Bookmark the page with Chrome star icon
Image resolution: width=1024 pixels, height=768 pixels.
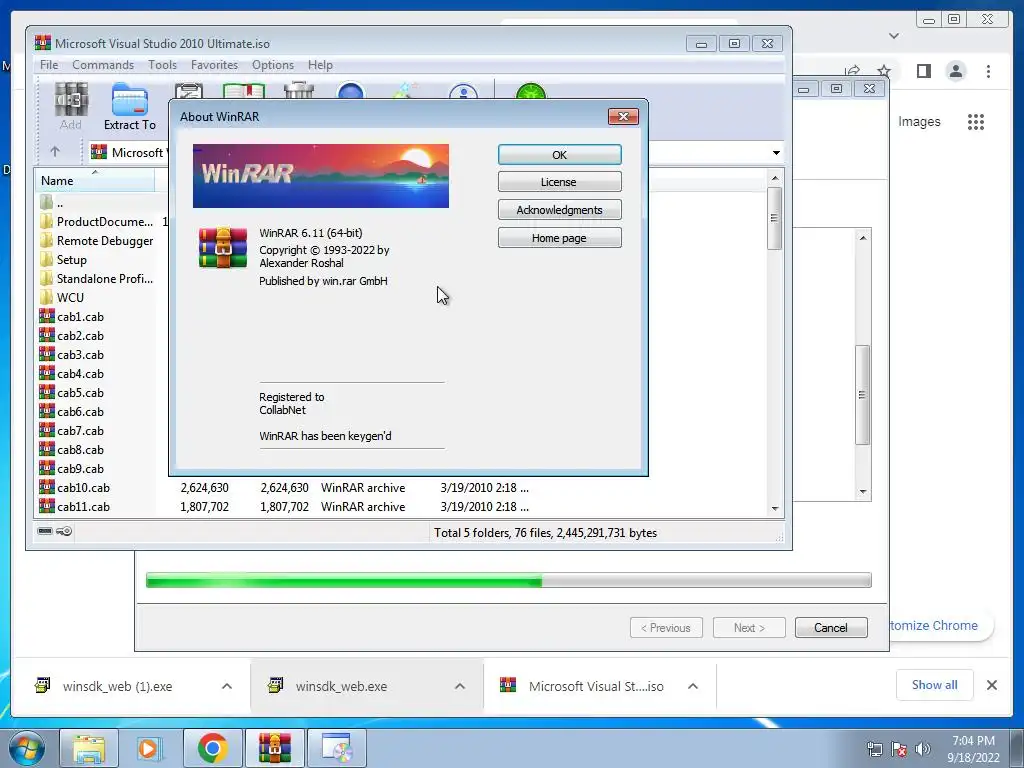click(x=884, y=71)
